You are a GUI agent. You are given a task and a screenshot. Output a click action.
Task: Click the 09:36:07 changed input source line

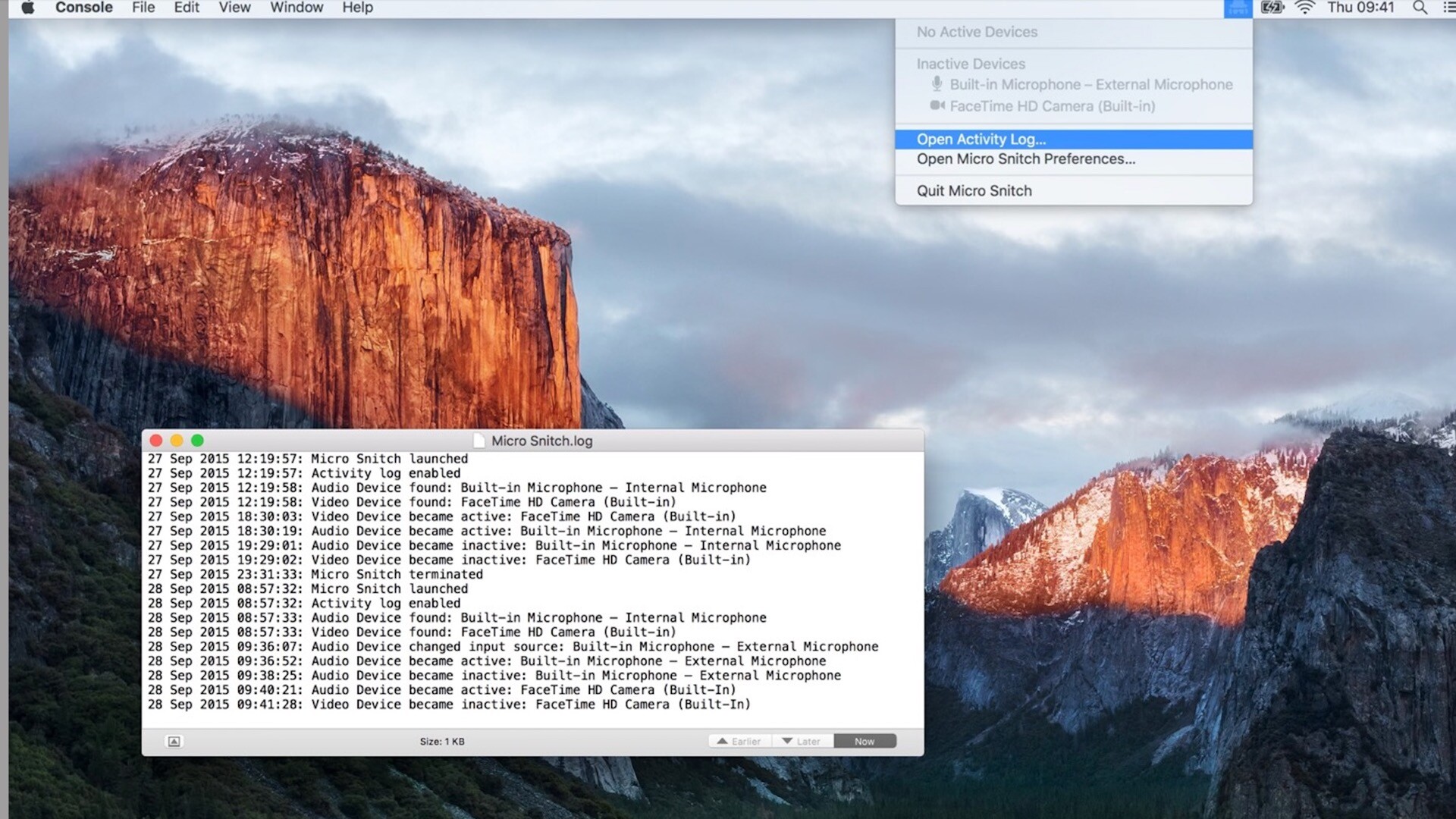tap(513, 646)
